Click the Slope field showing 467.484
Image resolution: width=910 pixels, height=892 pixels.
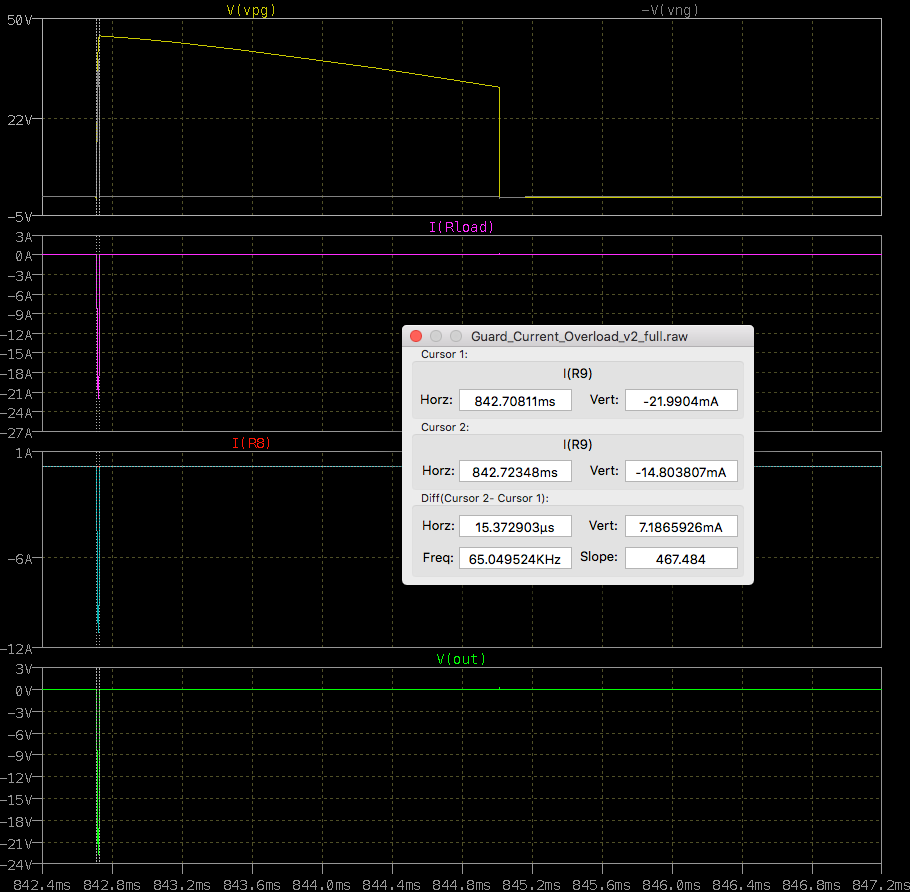[681, 558]
